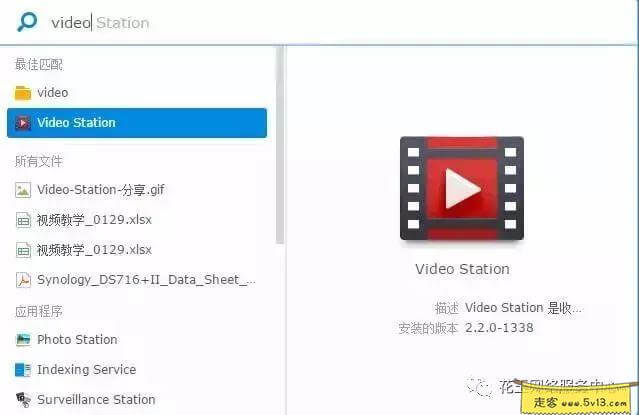Select the Video Station icon in best matches
This screenshot has height=415, width=639.
pyautogui.click(x=23, y=123)
